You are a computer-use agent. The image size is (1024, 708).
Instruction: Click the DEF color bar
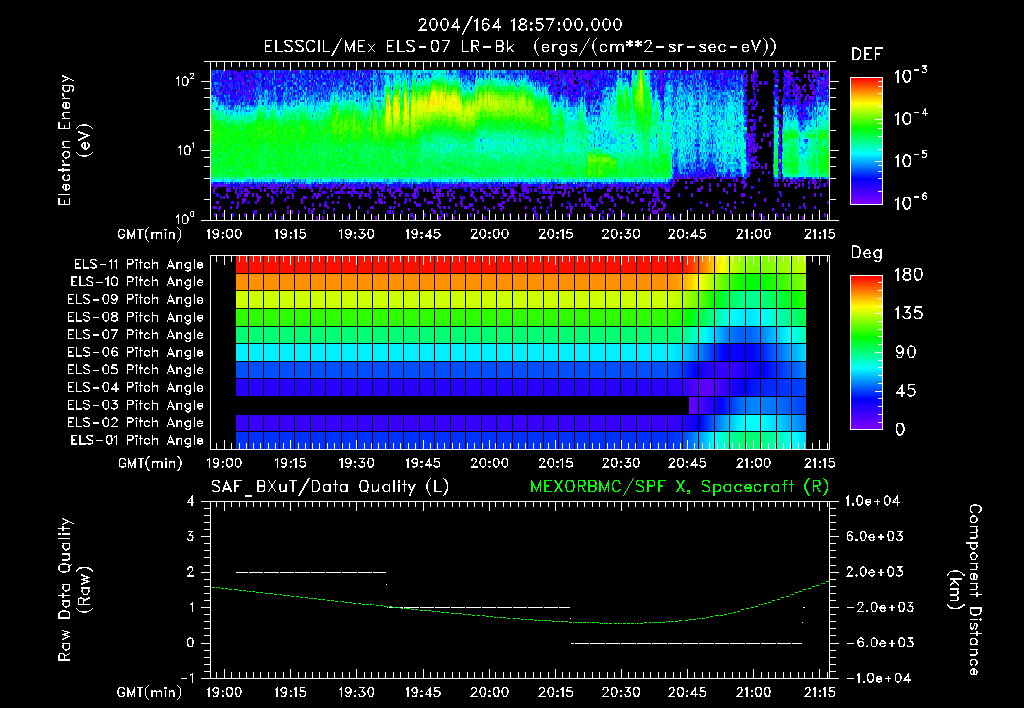click(866, 140)
